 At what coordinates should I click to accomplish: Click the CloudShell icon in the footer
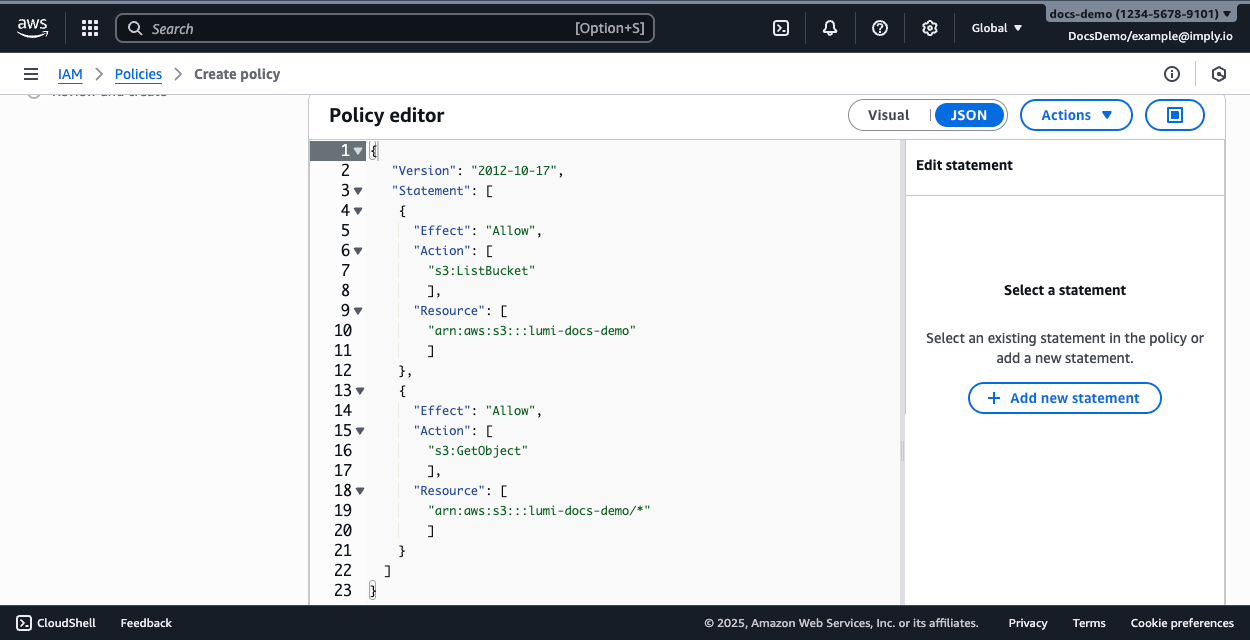tap(24, 623)
